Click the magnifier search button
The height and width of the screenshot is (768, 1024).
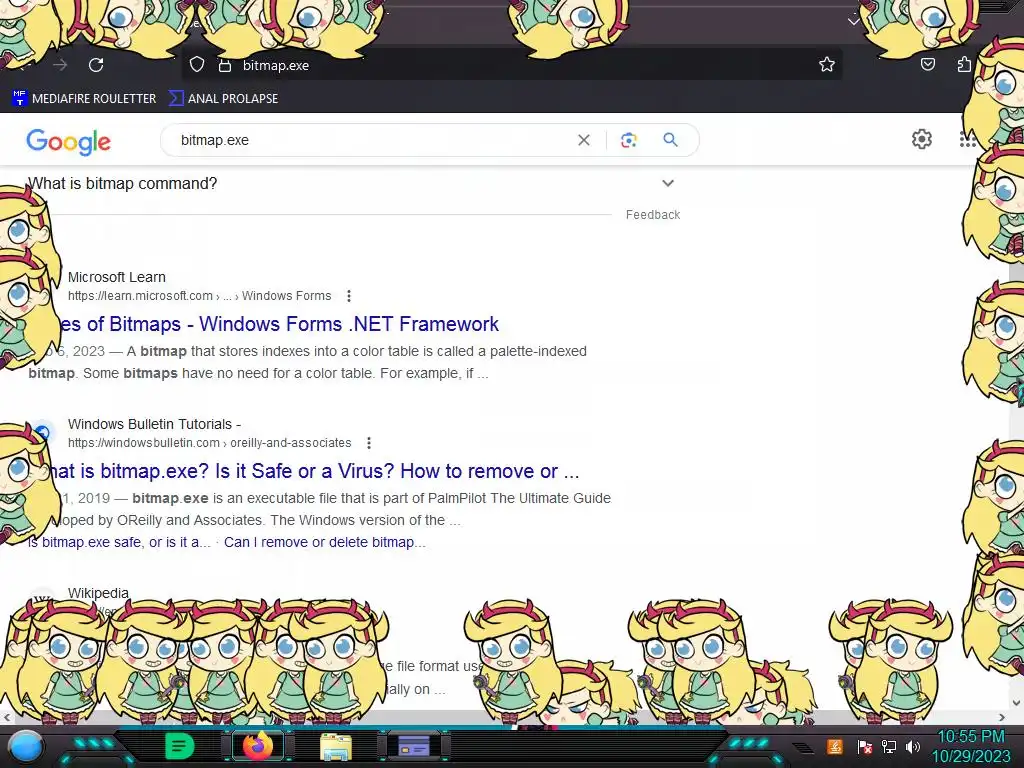tap(670, 140)
